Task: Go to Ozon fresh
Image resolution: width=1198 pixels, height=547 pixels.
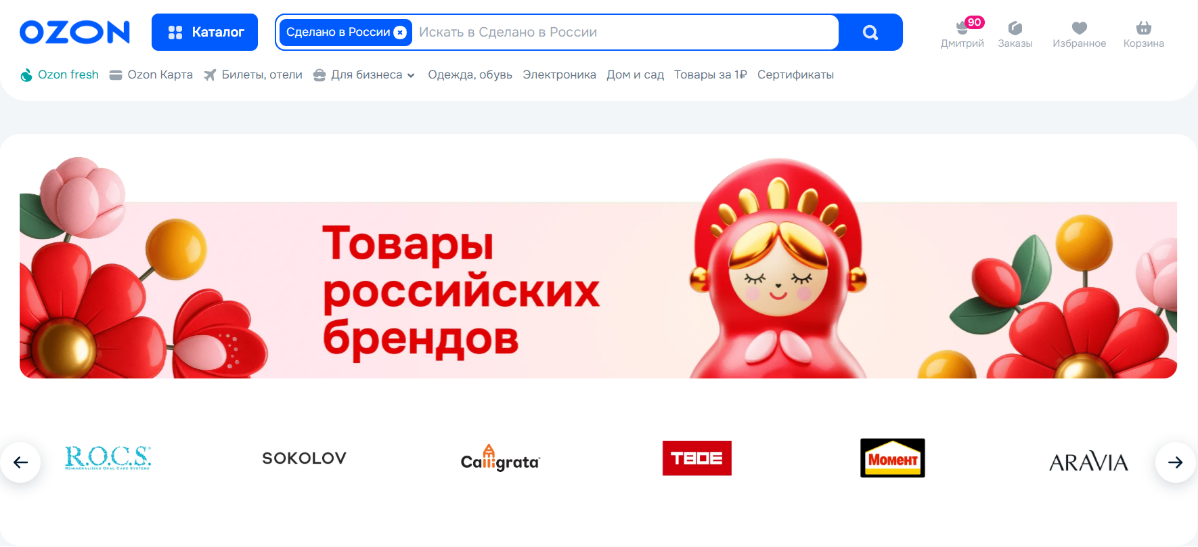Action: [60, 75]
